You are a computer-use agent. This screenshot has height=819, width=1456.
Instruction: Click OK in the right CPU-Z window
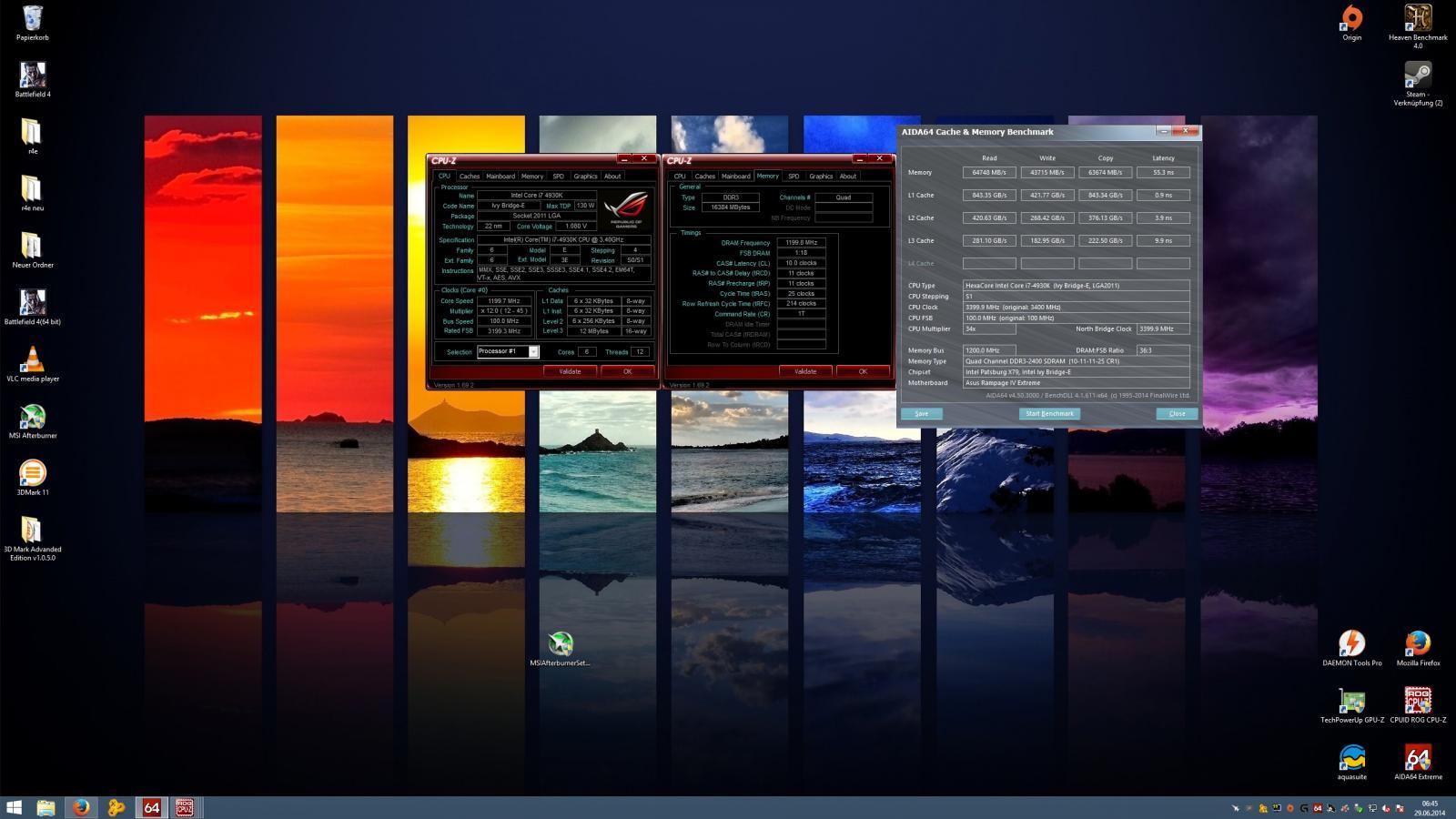tap(863, 371)
